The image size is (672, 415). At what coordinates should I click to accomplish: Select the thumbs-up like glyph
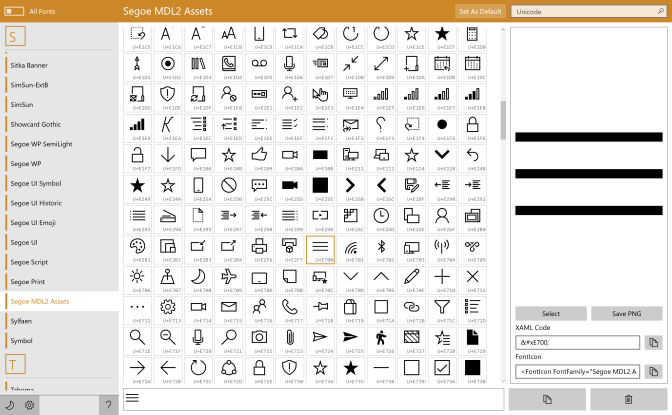pyautogui.click(x=259, y=158)
